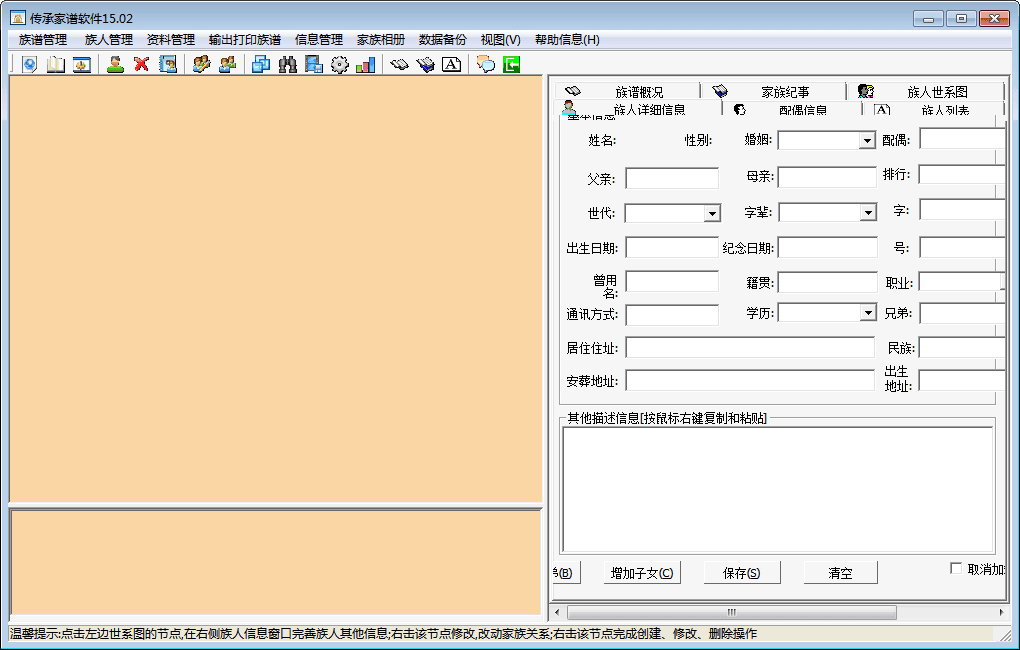
Task: Focus the 曾用名 input field
Action: pyautogui.click(x=672, y=282)
